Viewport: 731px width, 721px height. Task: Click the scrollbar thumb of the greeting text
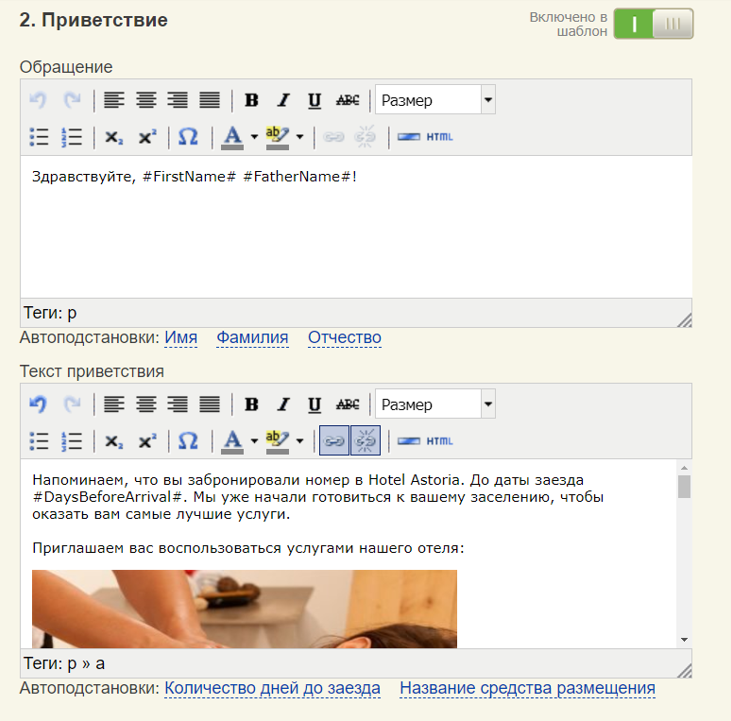tap(684, 487)
